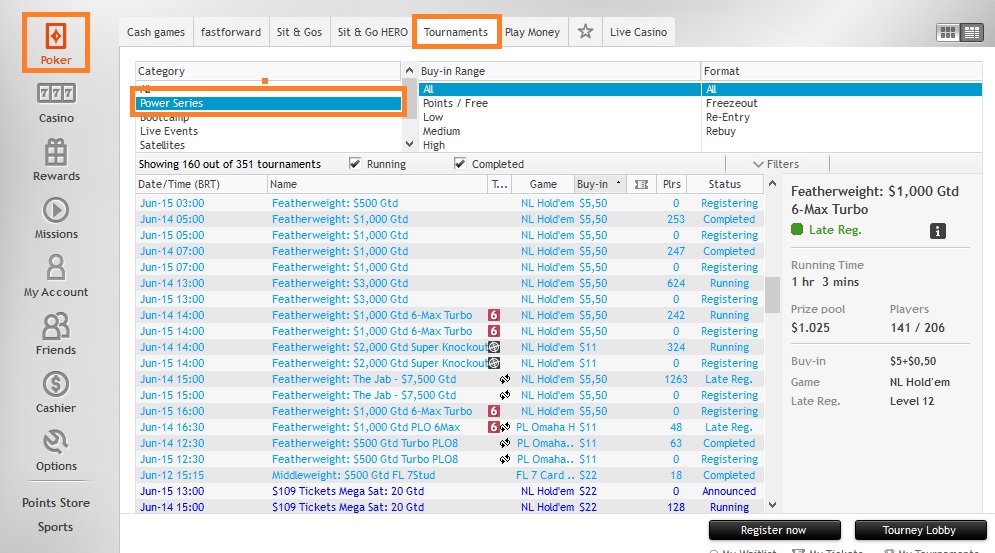Switch to Play Money tab
The height and width of the screenshot is (553, 995).
click(x=532, y=32)
